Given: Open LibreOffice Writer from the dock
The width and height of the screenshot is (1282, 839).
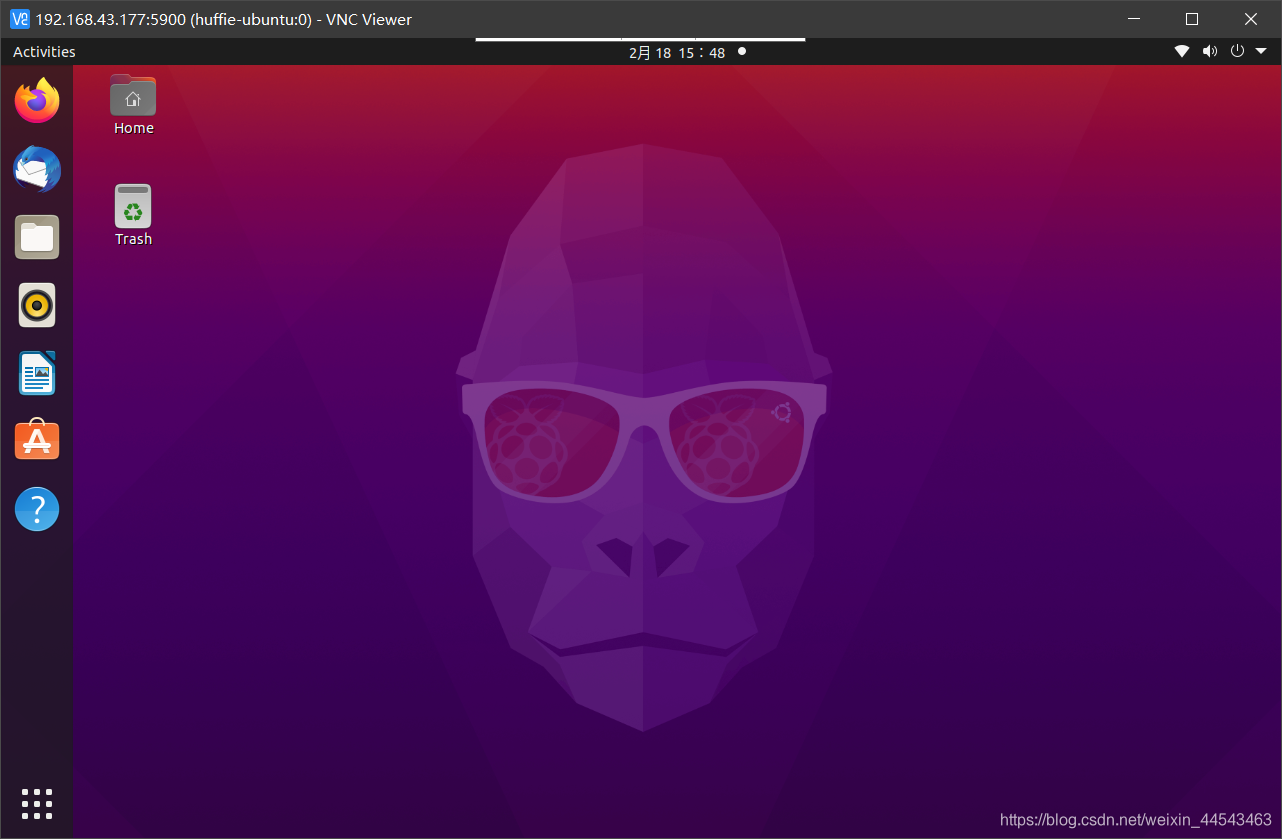Looking at the screenshot, I should [37, 373].
